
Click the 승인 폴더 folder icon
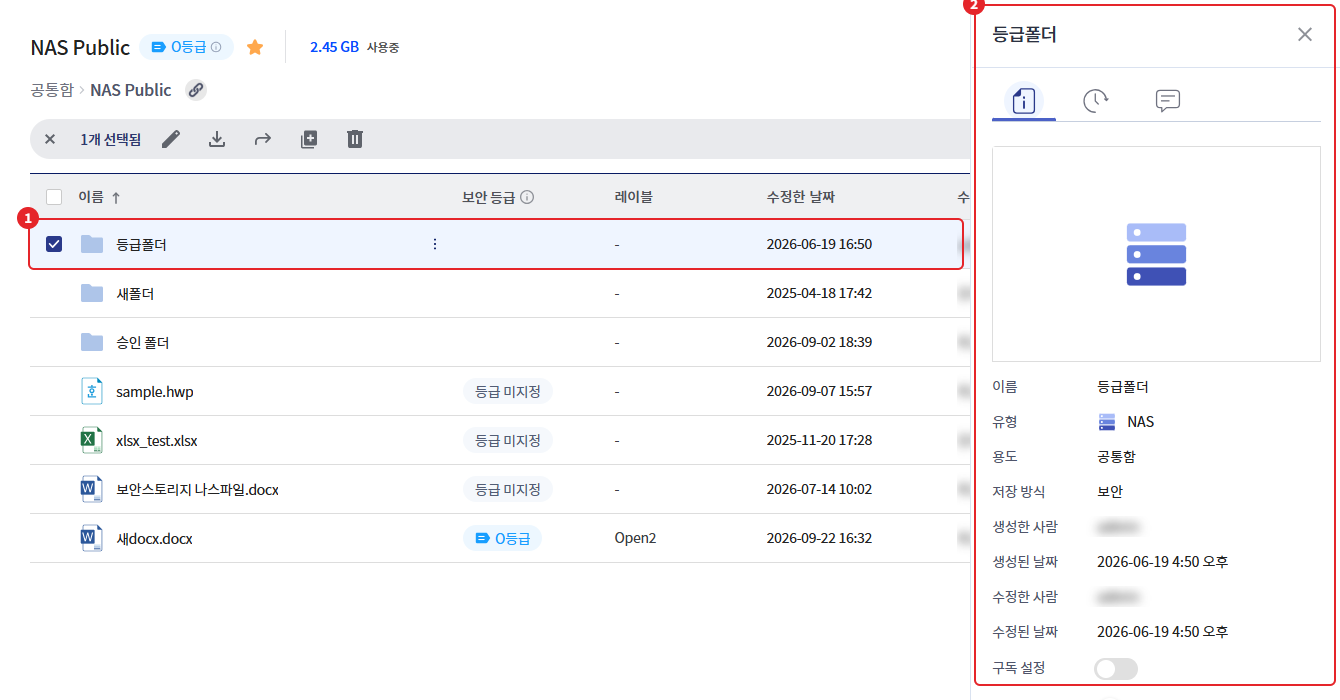(x=92, y=342)
